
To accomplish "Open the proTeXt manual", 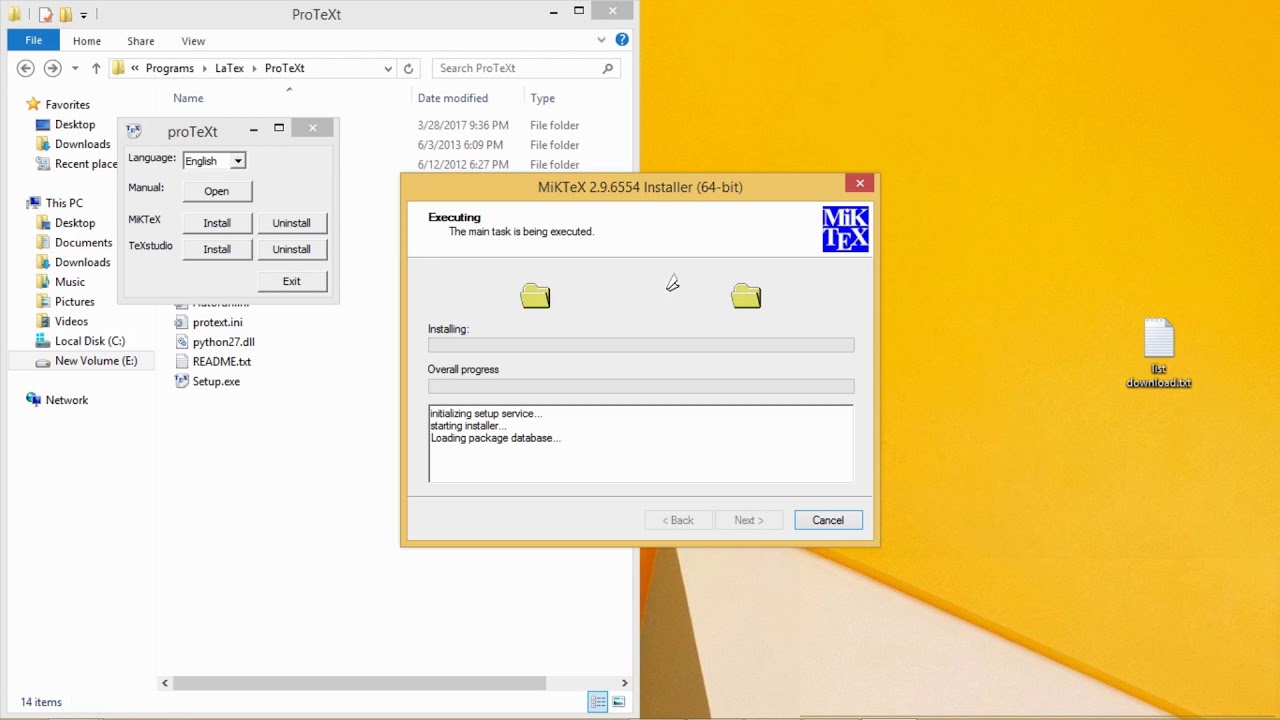I will 217,191.
